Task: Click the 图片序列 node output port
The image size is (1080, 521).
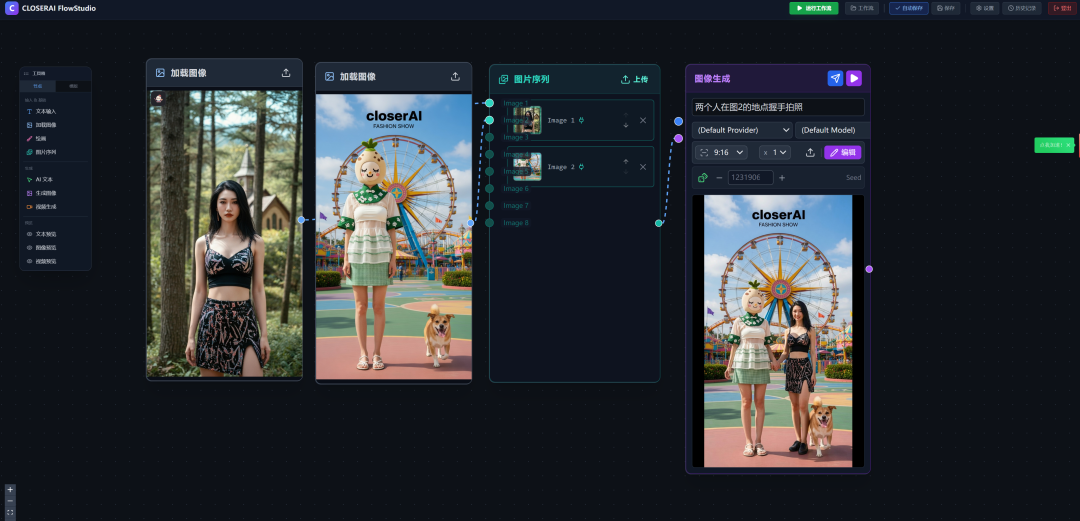Action: point(658,223)
